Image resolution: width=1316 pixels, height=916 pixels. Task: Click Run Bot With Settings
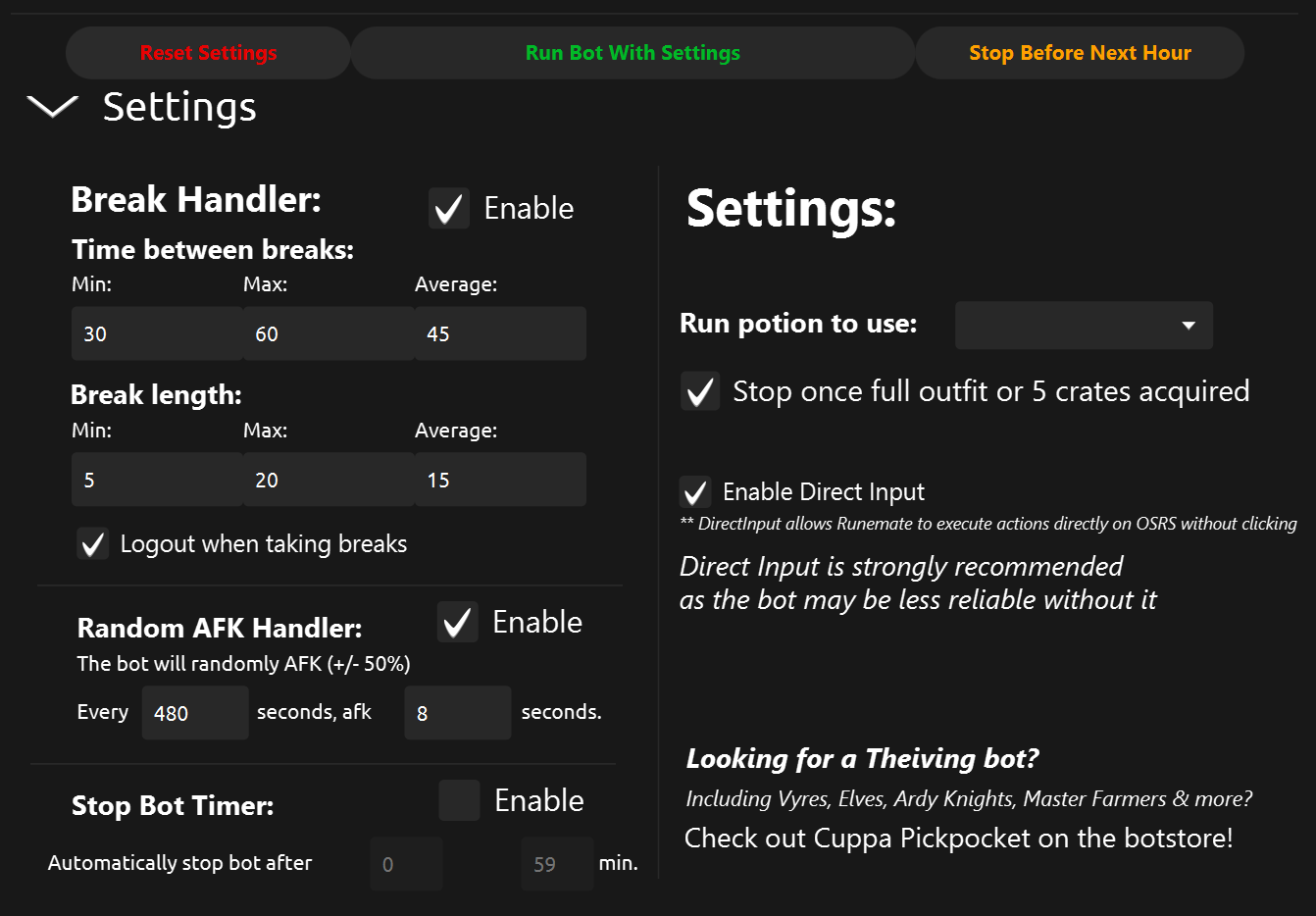click(x=633, y=53)
